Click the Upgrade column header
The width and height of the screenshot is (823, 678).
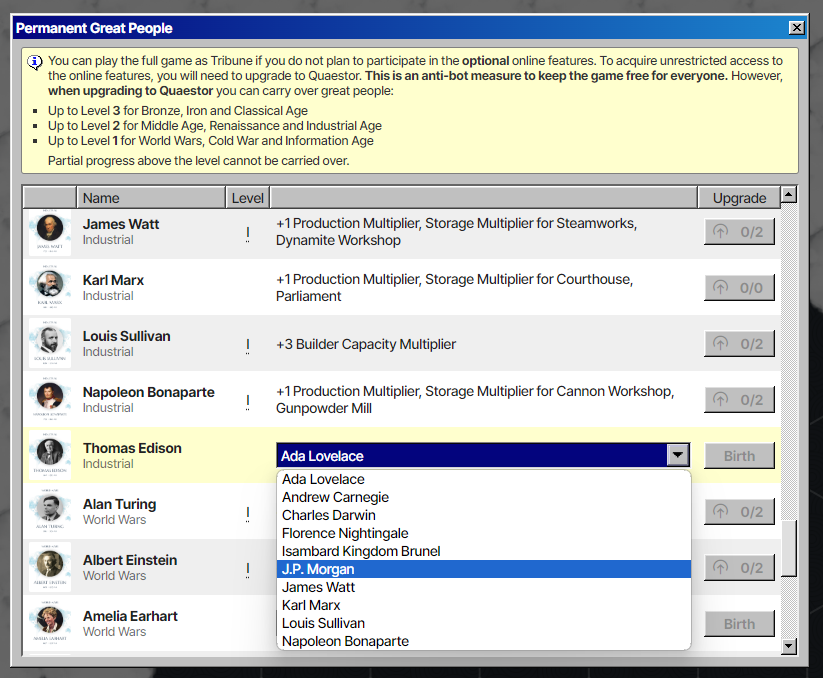pos(739,198)
